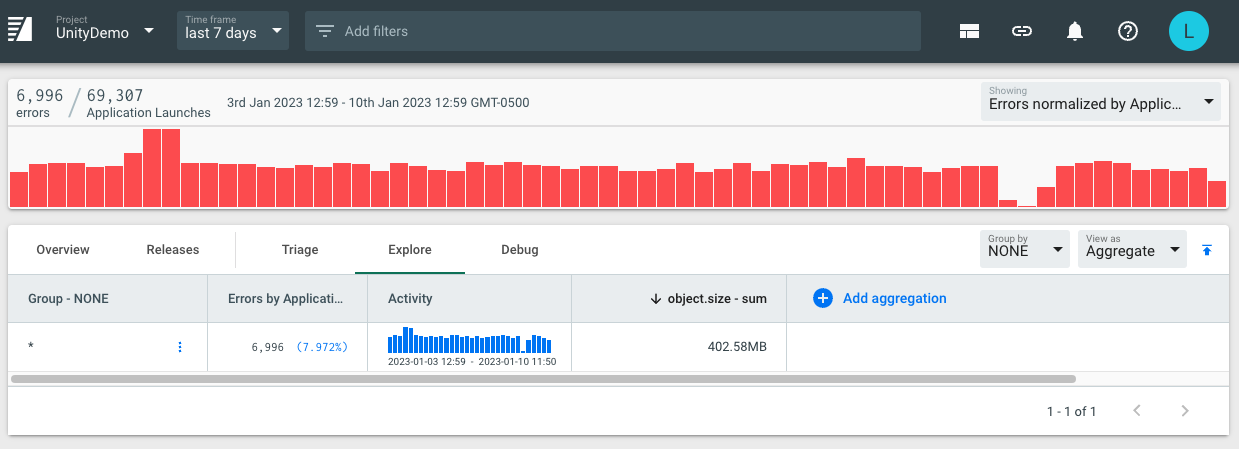Open the help question mark icon

click(1128, 31)
